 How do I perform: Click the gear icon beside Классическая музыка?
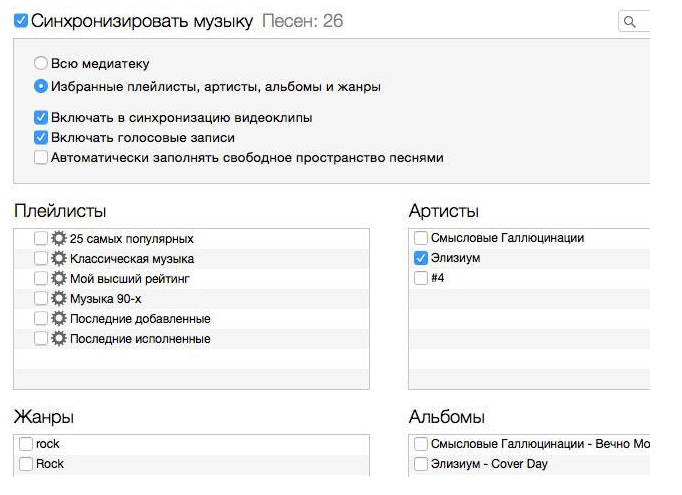[58, 258]
